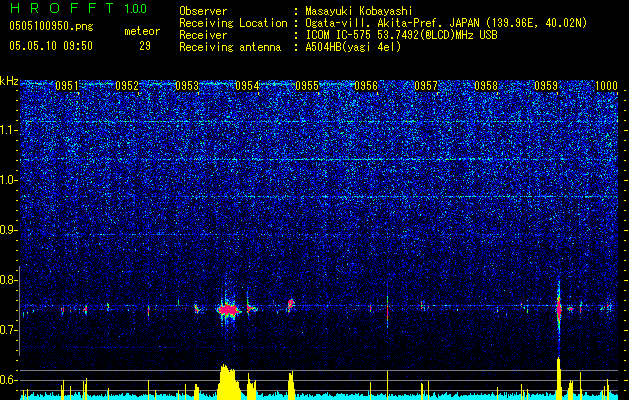Click the 0.9 frequency axis label
The height and width of the screenshot is (400, 629).
click(x=9, y=230)
